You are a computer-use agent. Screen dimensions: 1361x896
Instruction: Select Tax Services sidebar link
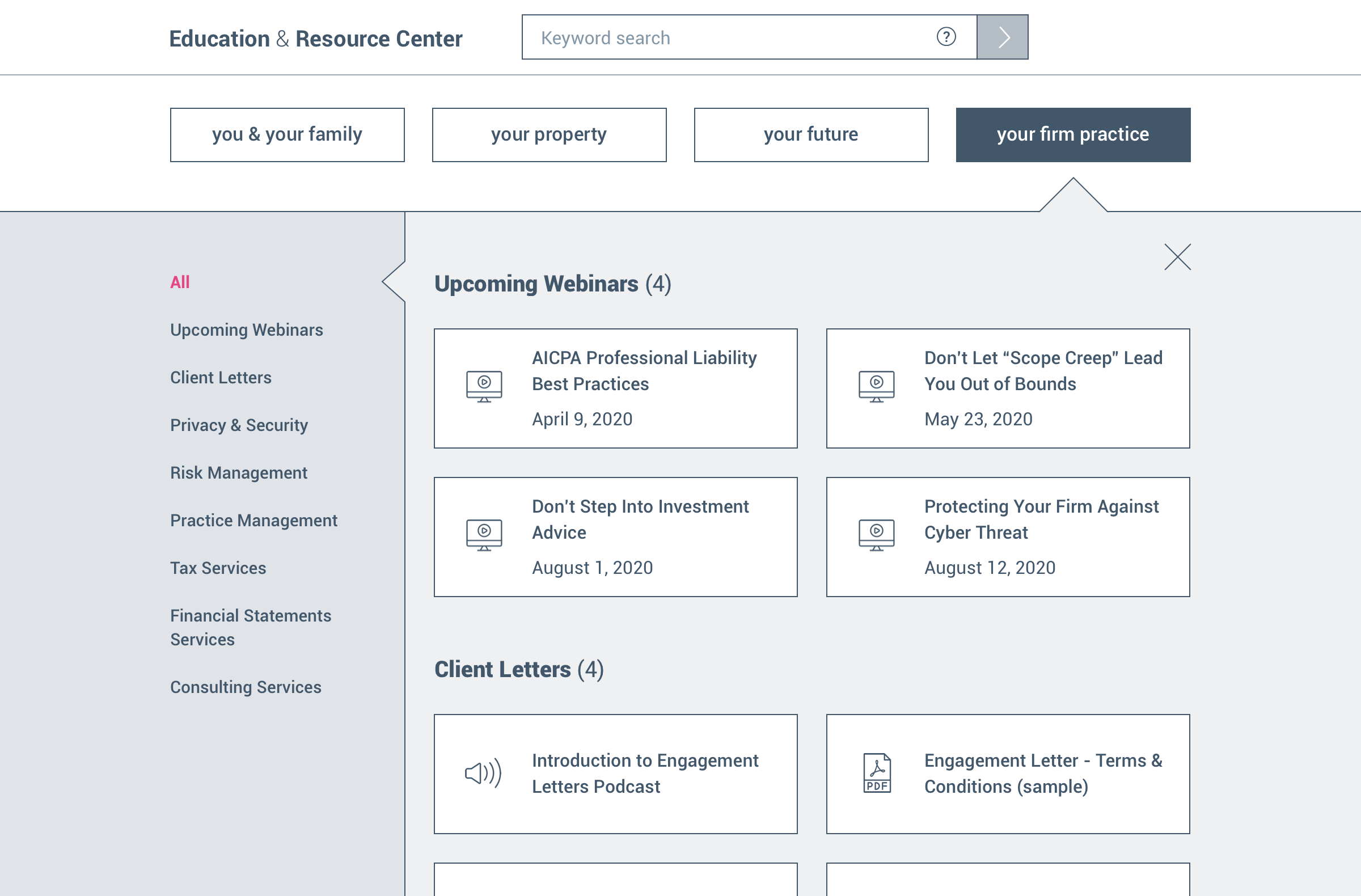pos(218,568)
